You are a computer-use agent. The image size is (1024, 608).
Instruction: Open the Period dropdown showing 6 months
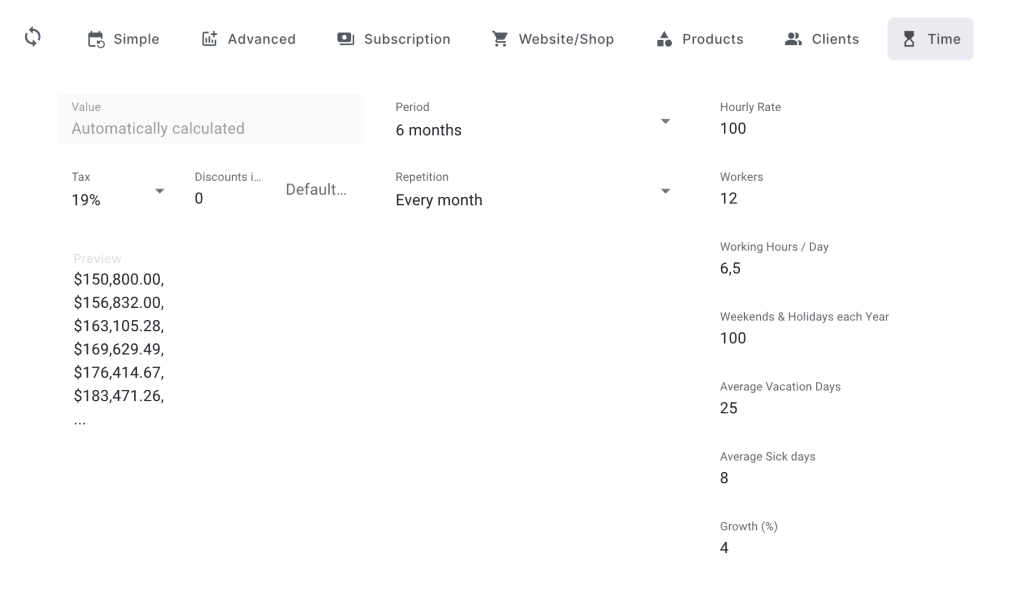click(534, 120)
